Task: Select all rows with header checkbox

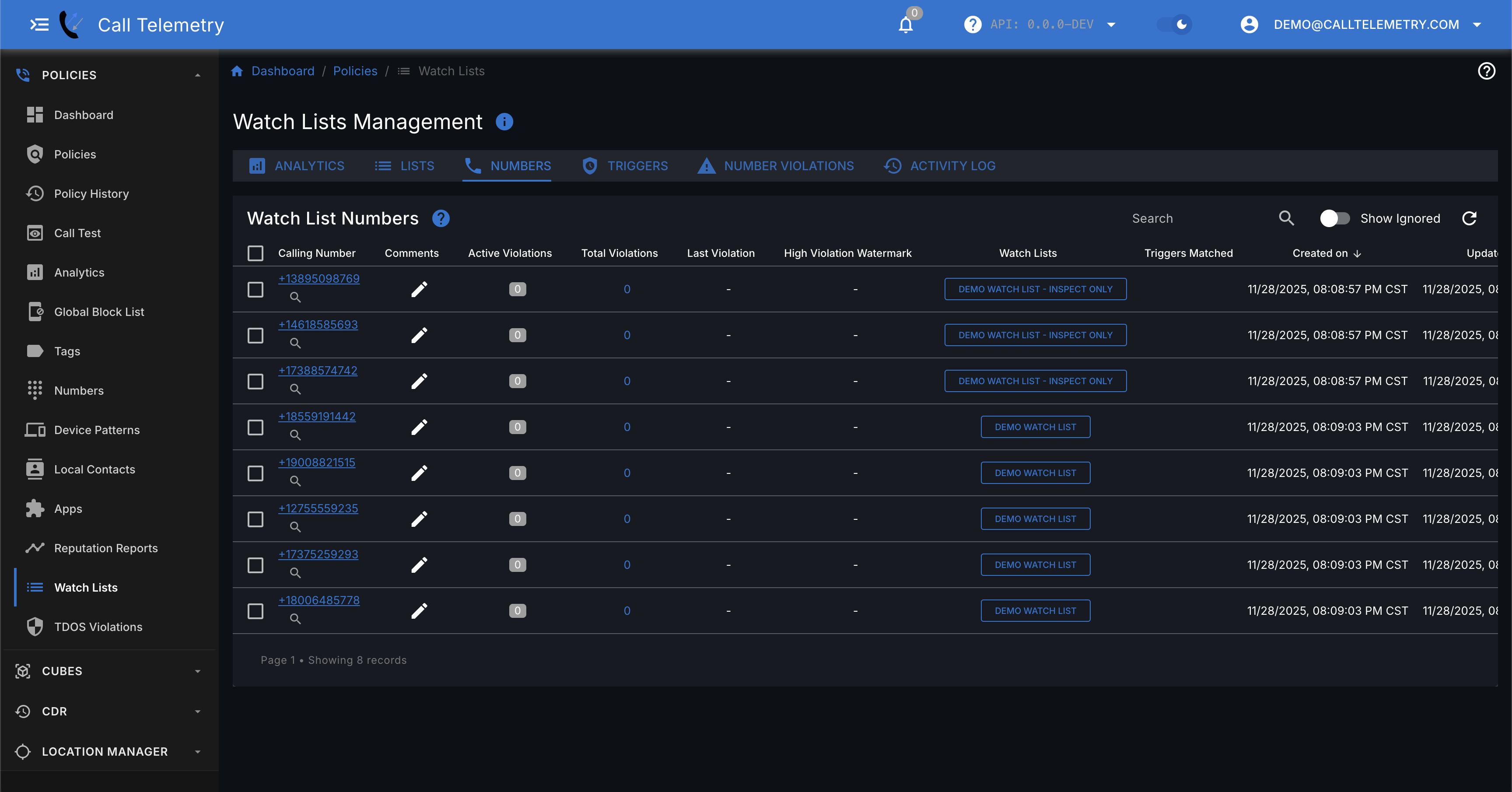Action: (255, 253)
